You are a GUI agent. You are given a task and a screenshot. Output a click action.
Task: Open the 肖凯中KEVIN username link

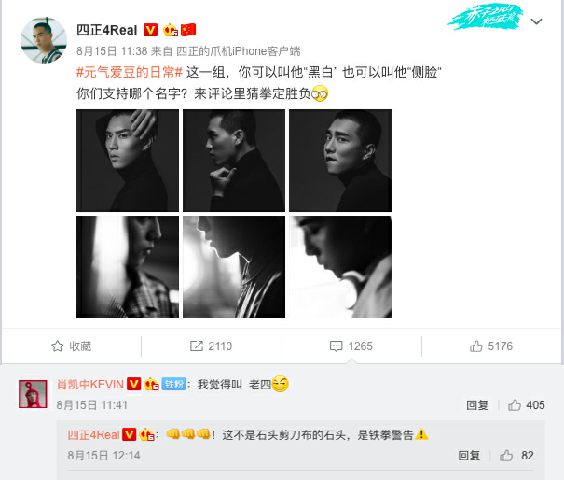pyautogui.click(x=90, y=384)
